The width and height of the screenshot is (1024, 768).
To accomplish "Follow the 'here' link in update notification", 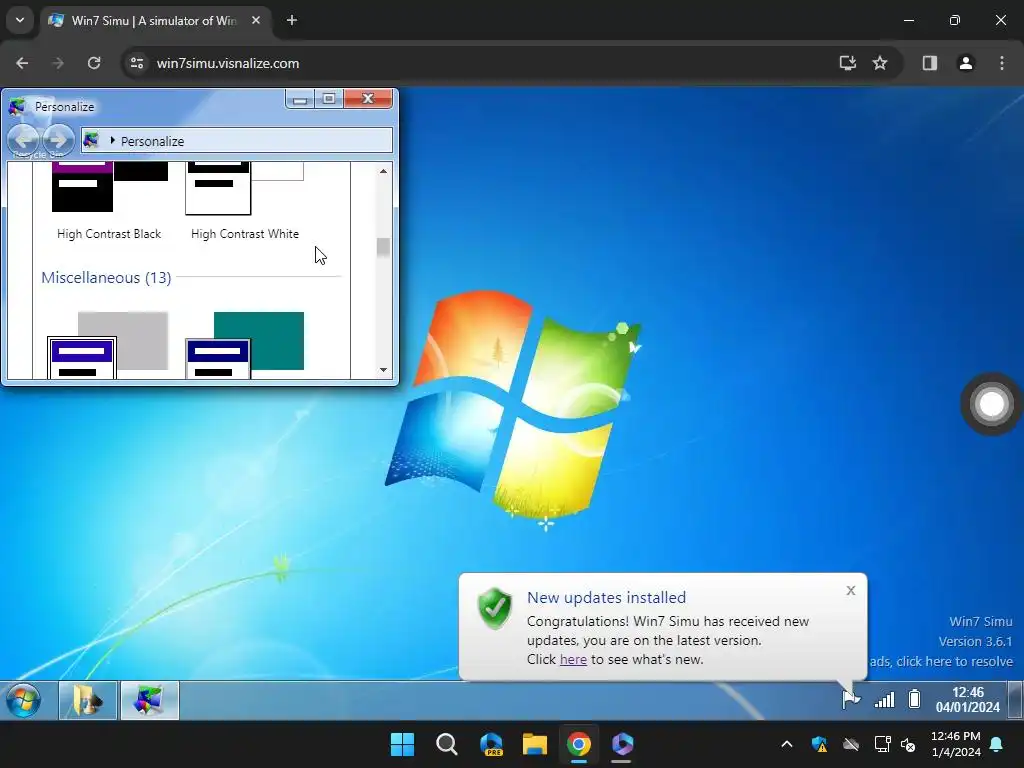I will coord(573,660).
